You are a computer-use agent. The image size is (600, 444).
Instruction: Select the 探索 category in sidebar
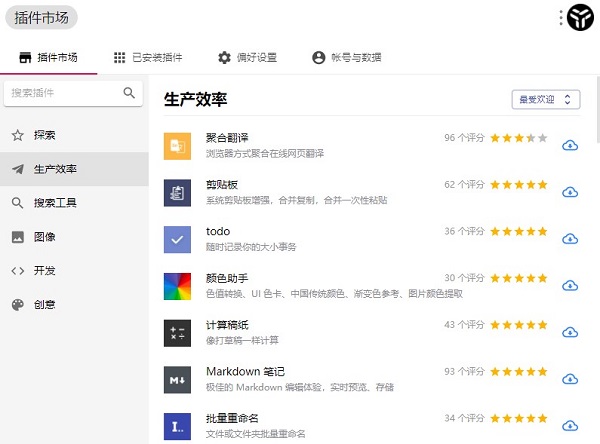click(x=44, y=135)
